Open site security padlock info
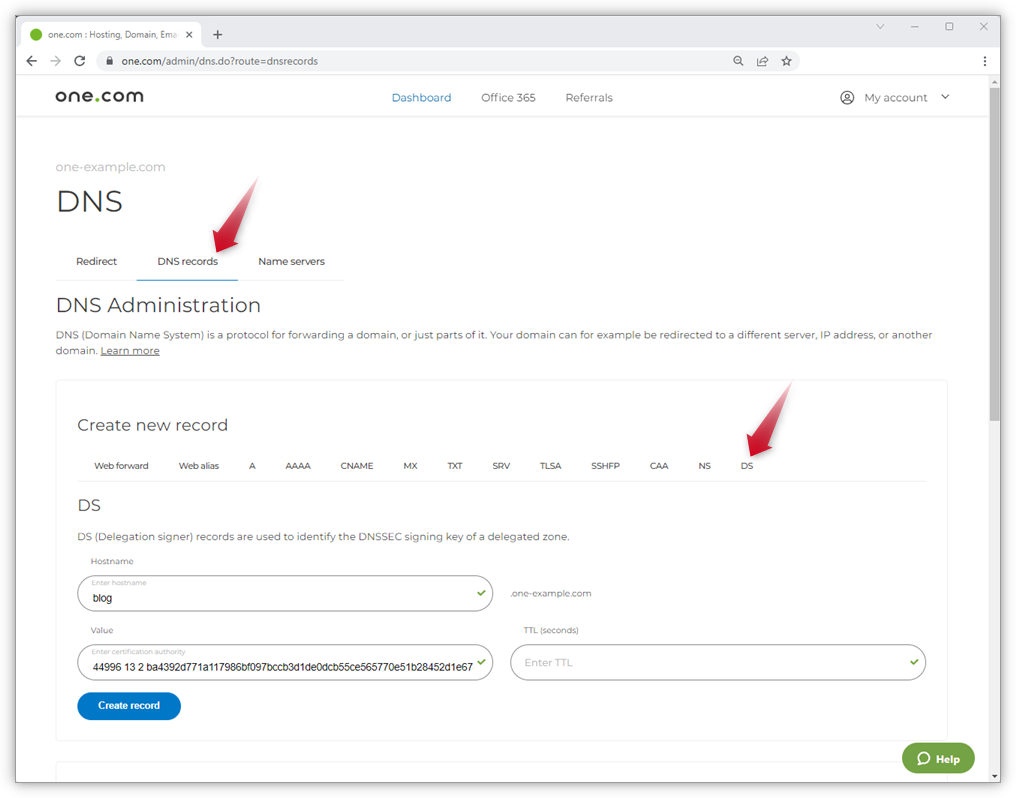 click(x=109, y=61)
